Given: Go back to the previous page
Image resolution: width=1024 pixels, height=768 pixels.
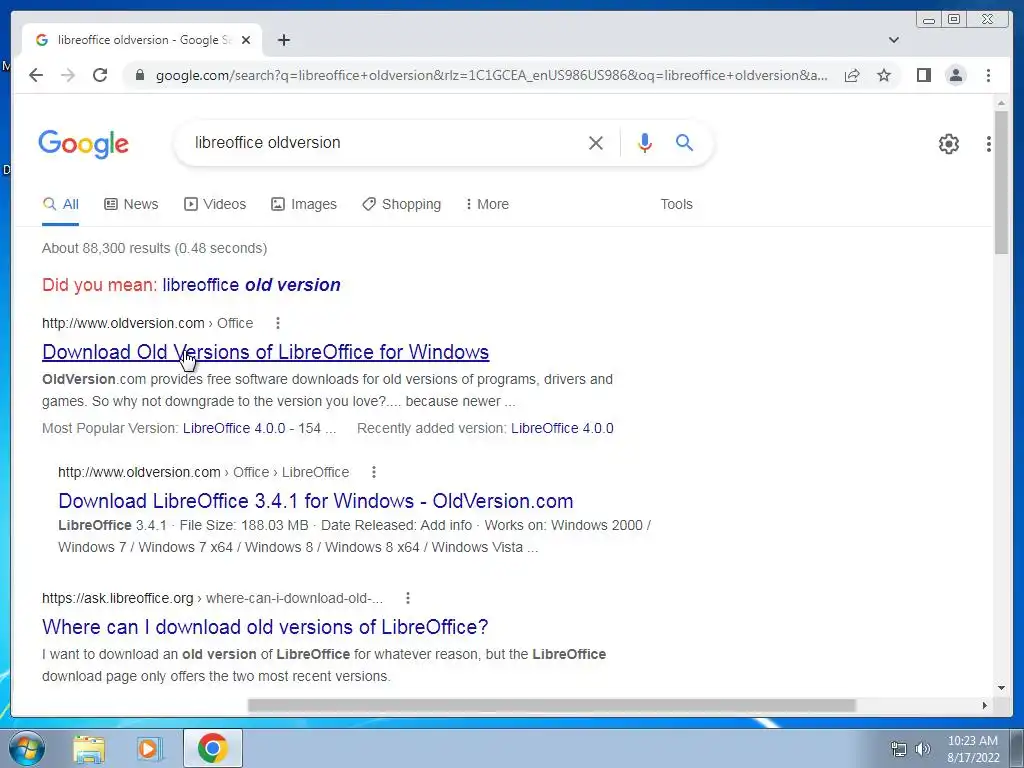Looking at the screenshot, I should [36, 75].
